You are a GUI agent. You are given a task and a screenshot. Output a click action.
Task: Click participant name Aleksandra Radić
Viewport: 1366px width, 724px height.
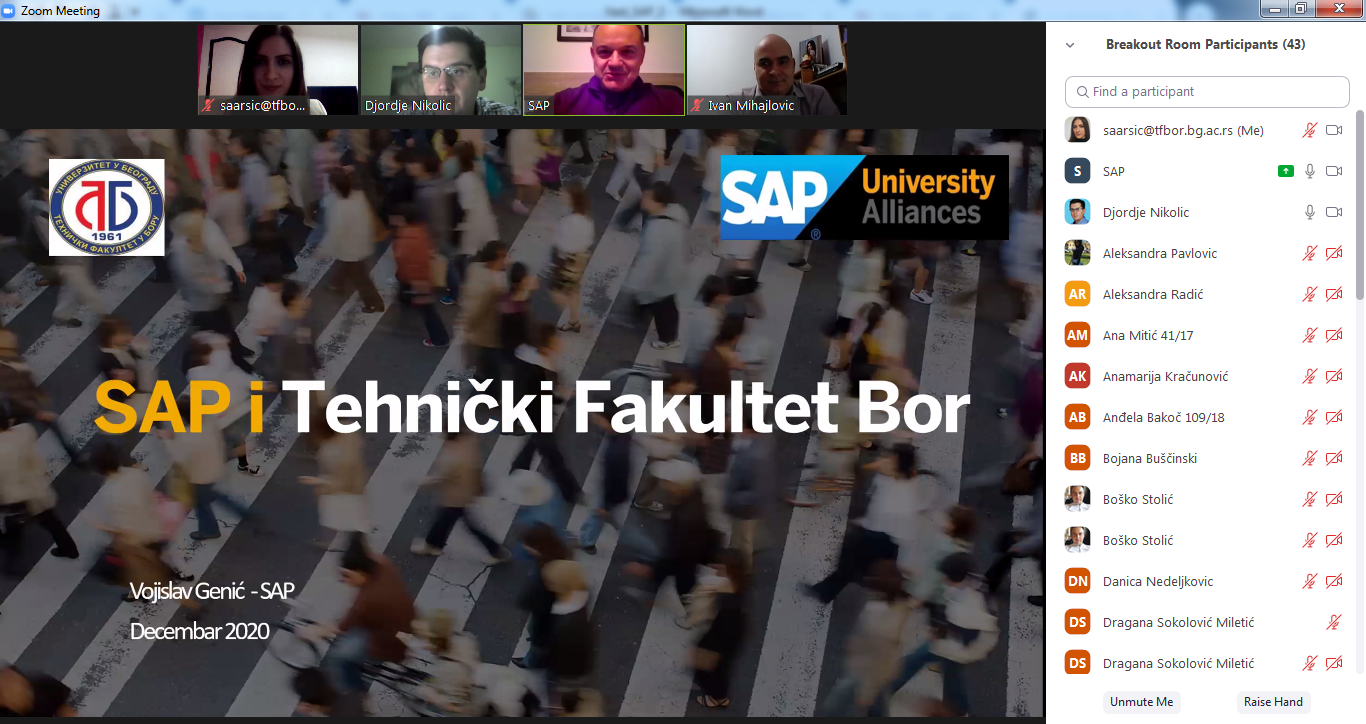point(1153,294)
